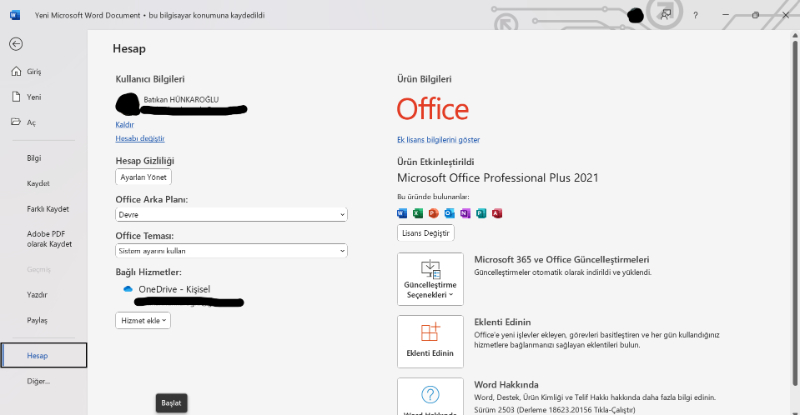Image resolution: width=800 pixels, height=415 pixels.
Task: Select Adobe PDF olarak Kaydet
Action: (49, 239)
